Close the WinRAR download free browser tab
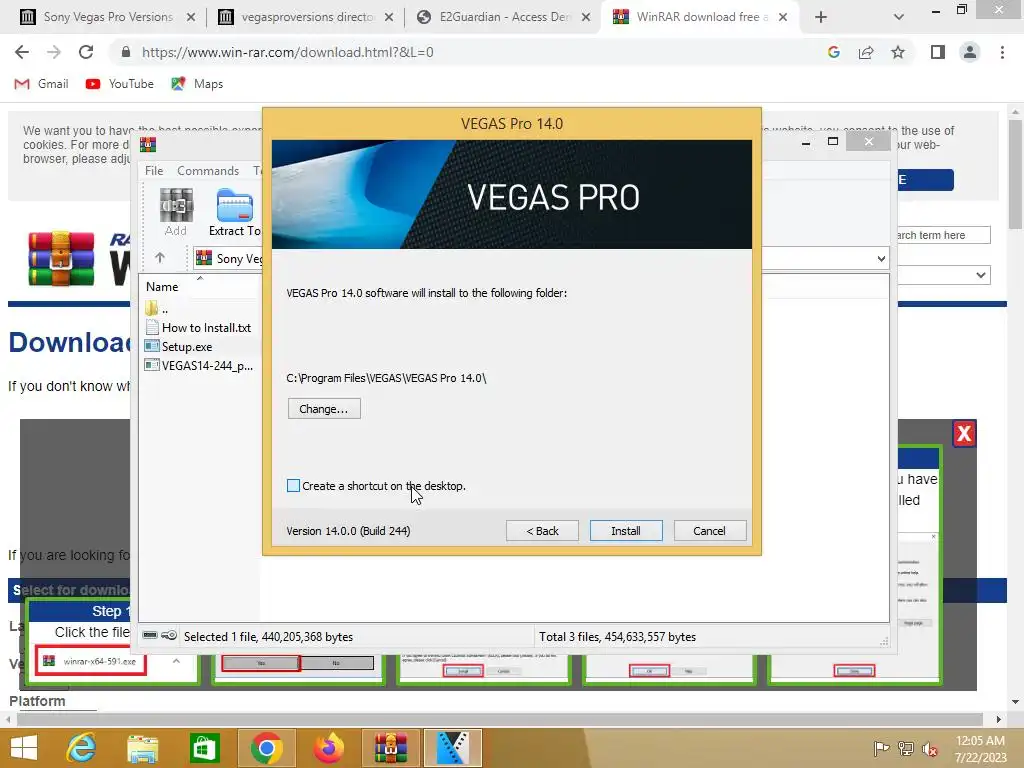Screen dimensions: 1024x768 [x=783, y=17]
